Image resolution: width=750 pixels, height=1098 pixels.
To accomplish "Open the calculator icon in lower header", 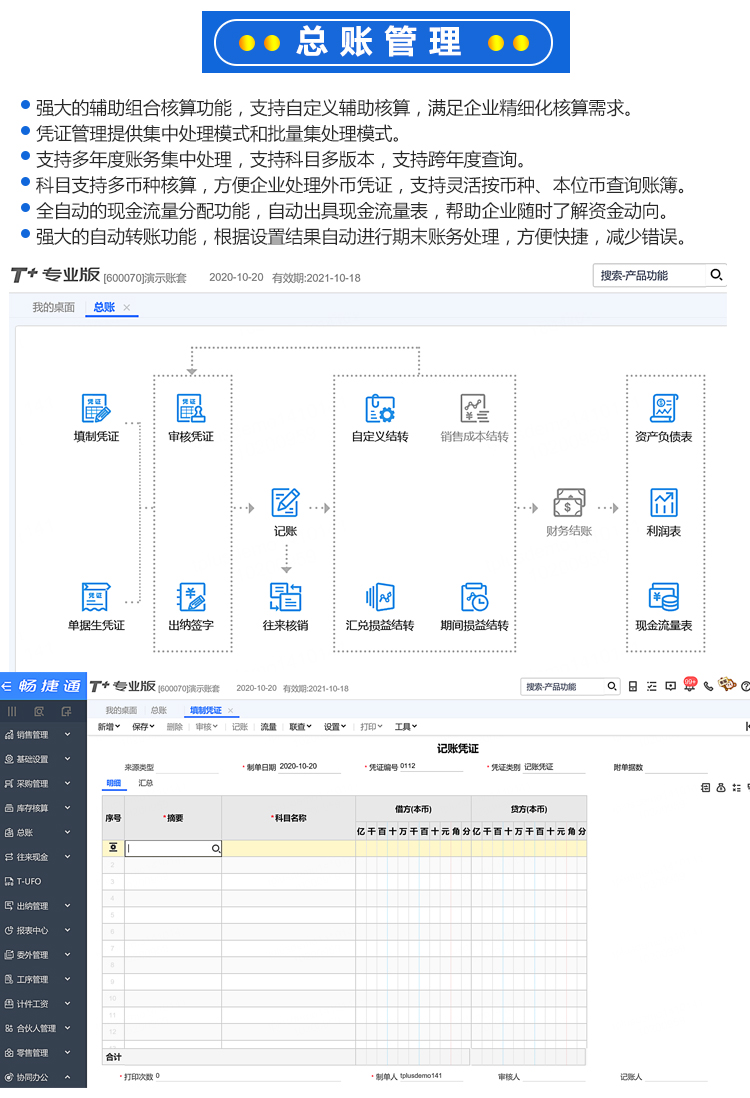I will (x=632, y=686).
